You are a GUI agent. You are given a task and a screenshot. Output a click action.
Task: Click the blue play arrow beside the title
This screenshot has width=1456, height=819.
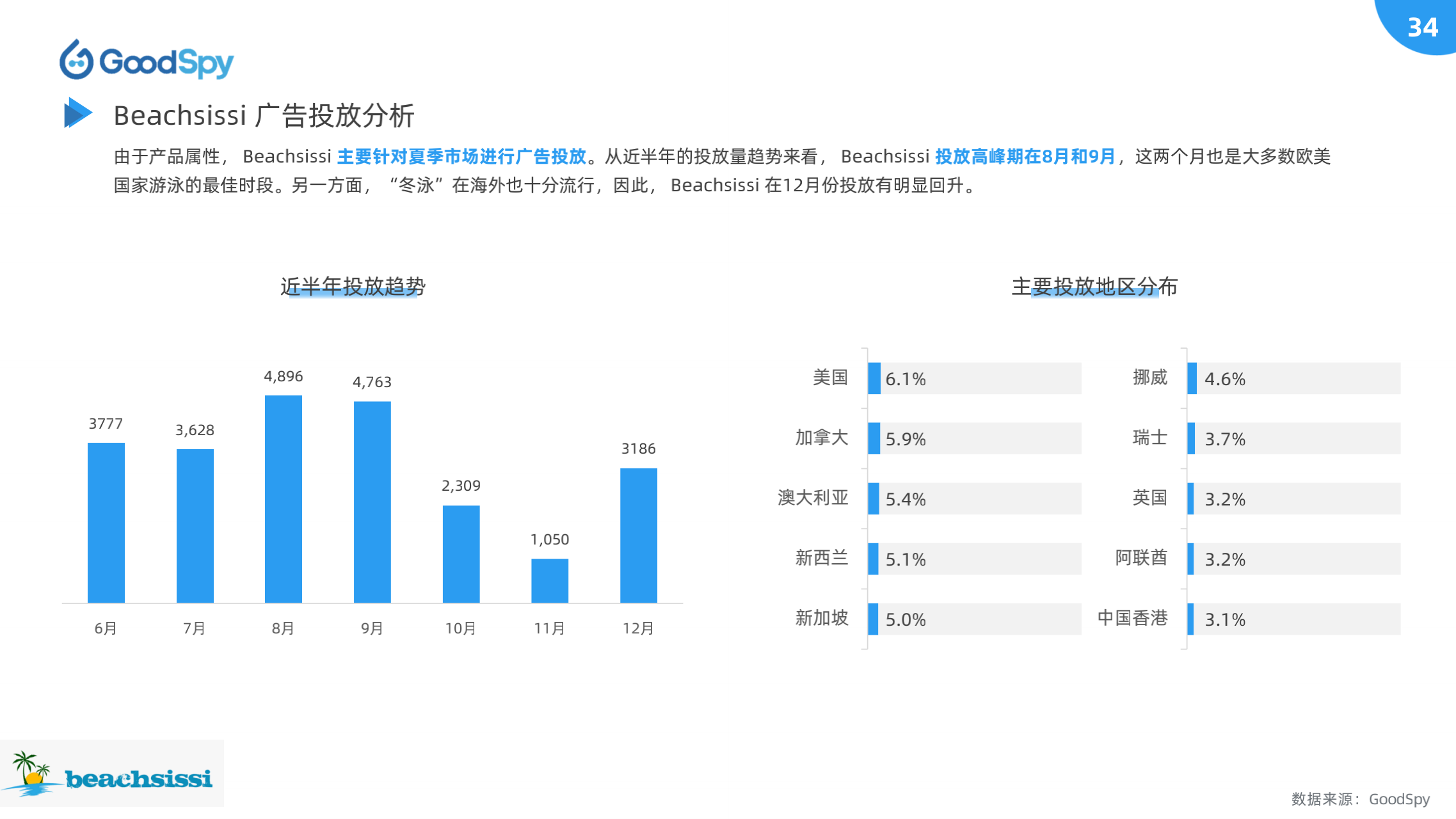pyautogui.click(x=77, y=113)
